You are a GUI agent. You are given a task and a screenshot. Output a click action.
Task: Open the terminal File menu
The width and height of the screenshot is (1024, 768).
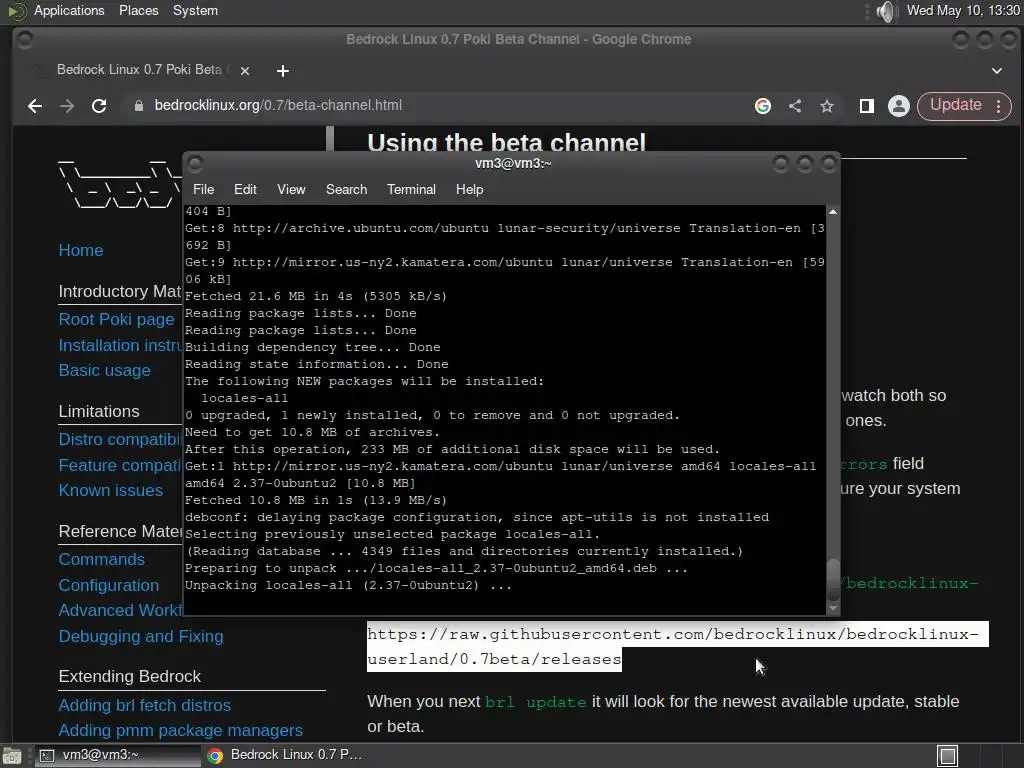click(203, 189)
